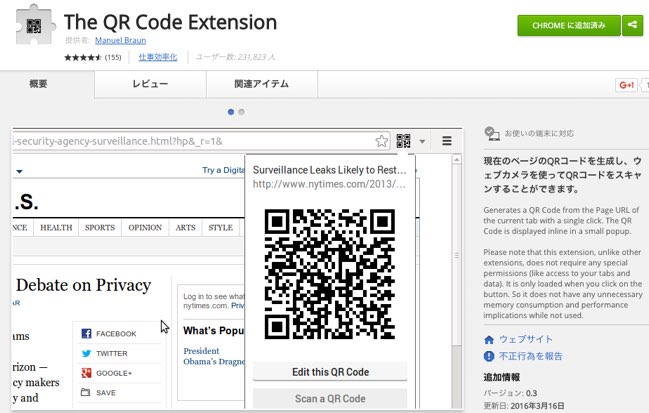Click the President Obama's Dragnet link
This screenshot has width=649, height=413.
click(214, 356)
